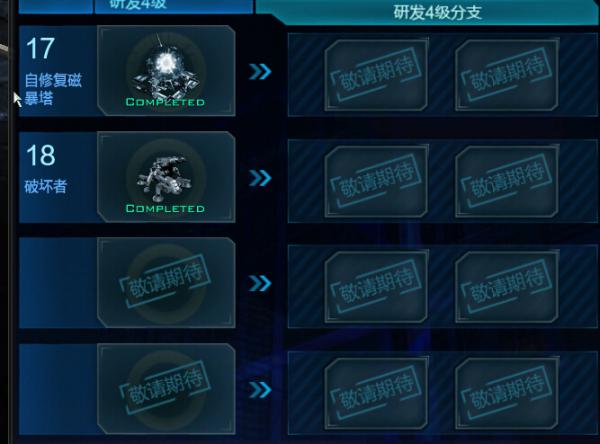Select the row label 17 自修复磁暴塔
Image resolution: width=600 pixels, height=444 pixels.
point(53,71)
